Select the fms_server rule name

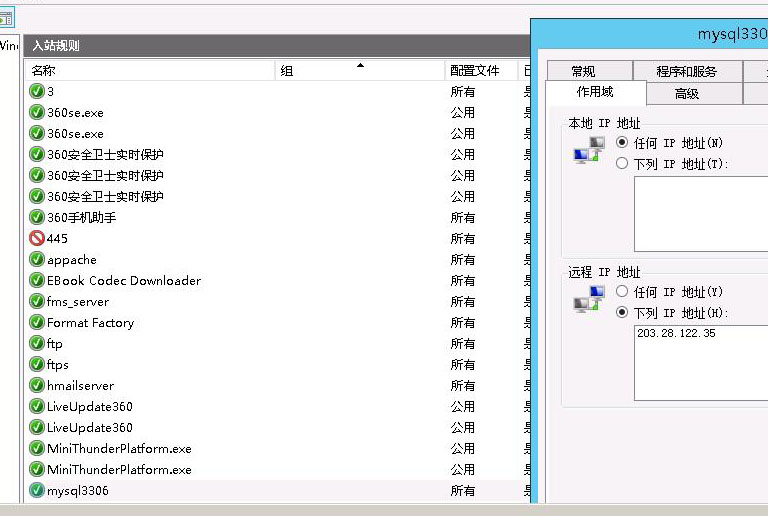tap(78, 302)
